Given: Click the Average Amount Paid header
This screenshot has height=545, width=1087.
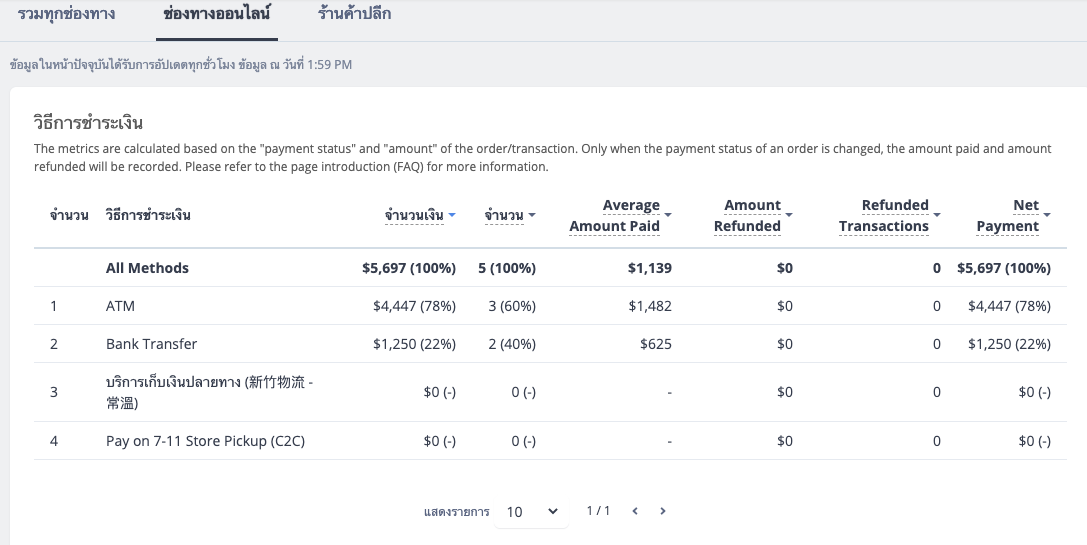Looking at the screenshot, I should click(614, 216).
